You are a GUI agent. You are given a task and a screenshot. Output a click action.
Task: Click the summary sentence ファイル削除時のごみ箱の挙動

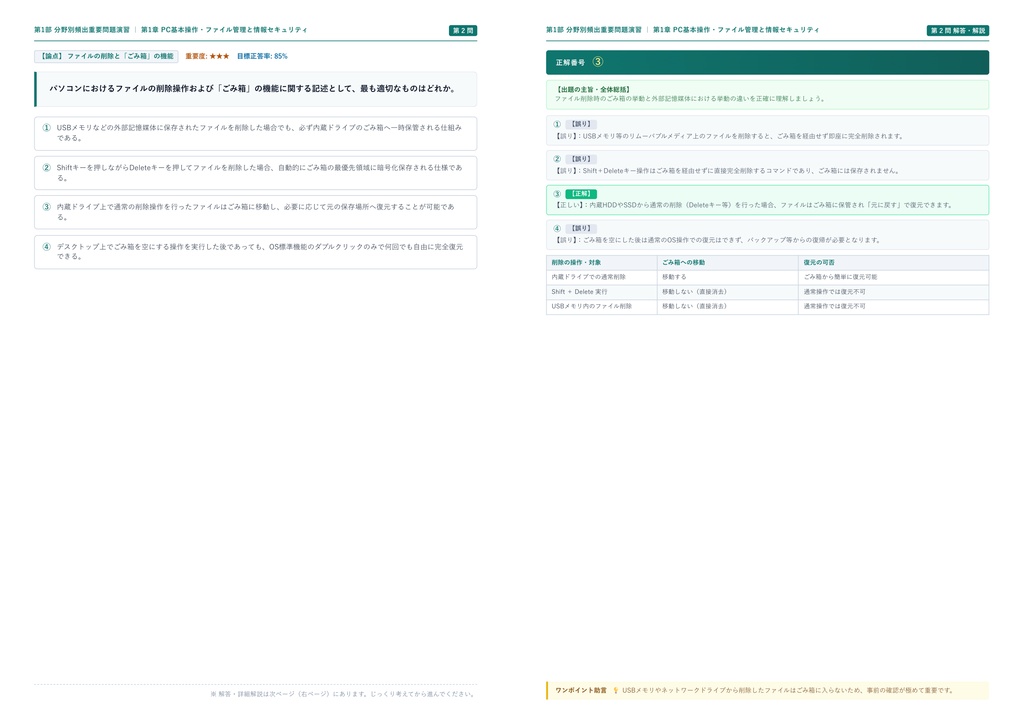[x=691, y=99]
